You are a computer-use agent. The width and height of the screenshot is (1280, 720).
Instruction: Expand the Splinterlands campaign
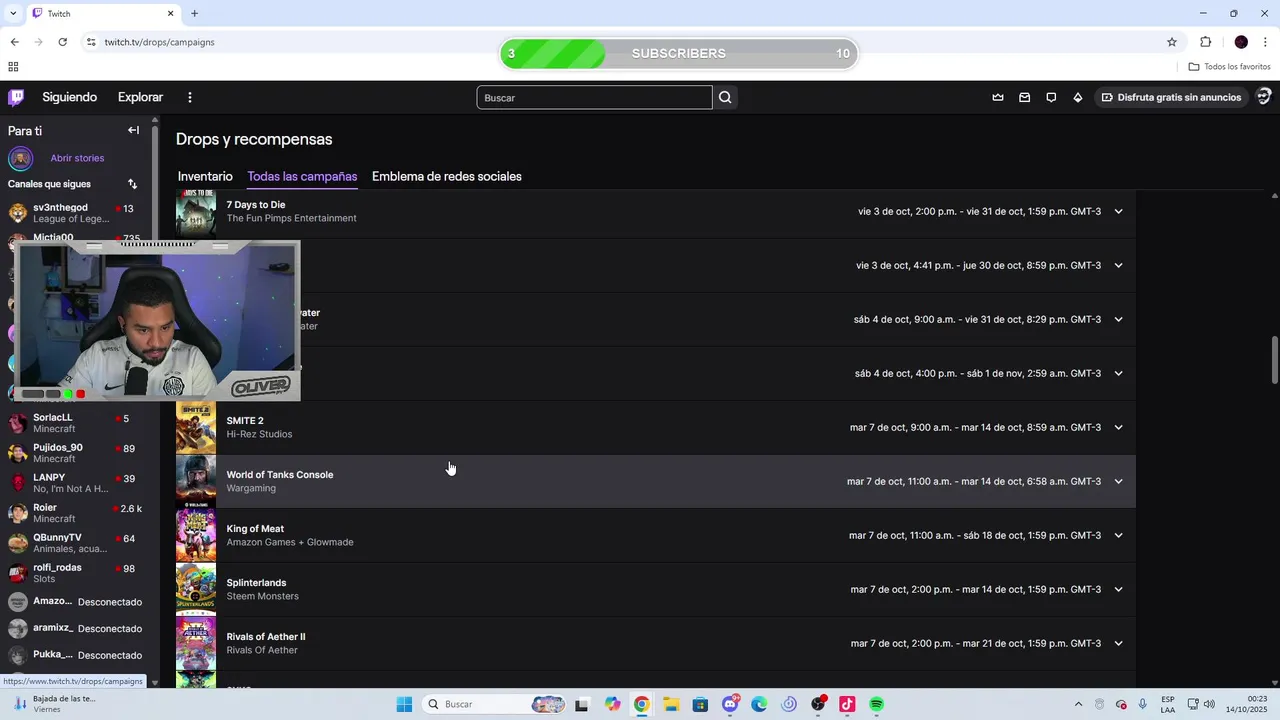(x=1118, y=589)
